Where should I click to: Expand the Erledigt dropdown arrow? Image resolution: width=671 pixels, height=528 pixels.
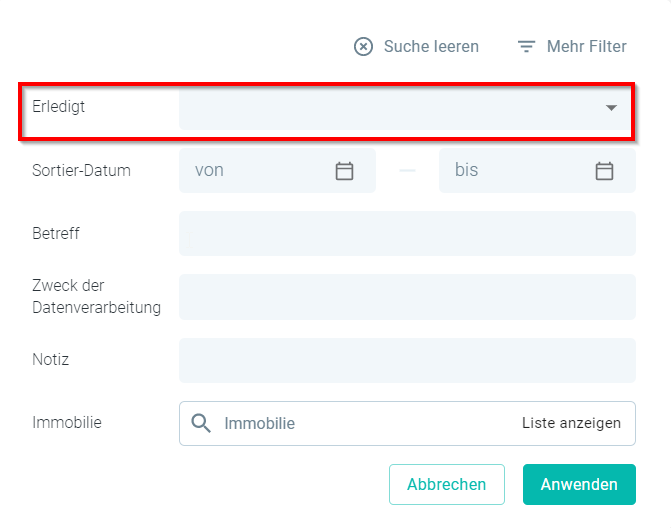coord(611,107)
